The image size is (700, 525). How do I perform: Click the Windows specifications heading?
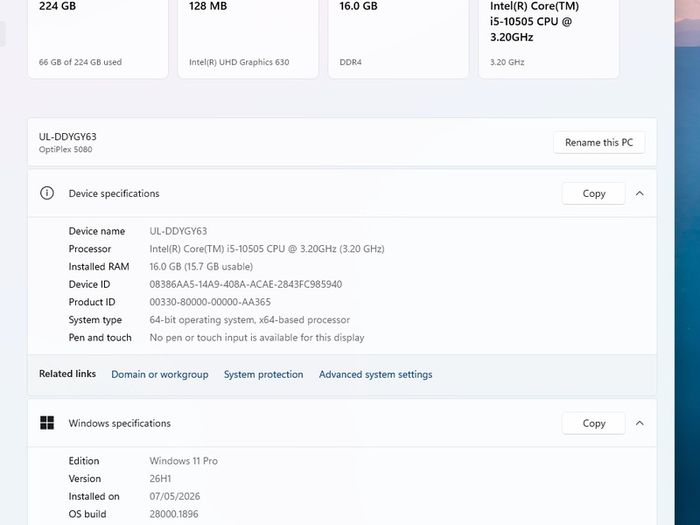tap(120, 423)
